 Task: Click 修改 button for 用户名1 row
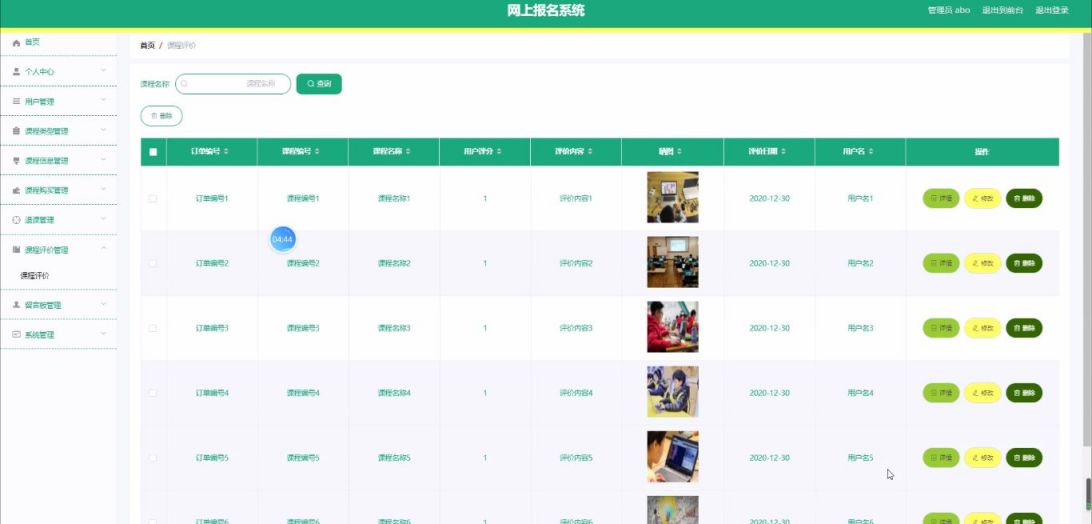(983, 199)
